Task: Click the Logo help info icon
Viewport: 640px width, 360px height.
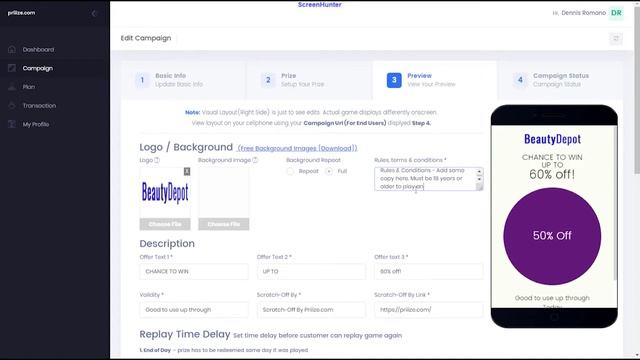Action: (x=157, y=160)
